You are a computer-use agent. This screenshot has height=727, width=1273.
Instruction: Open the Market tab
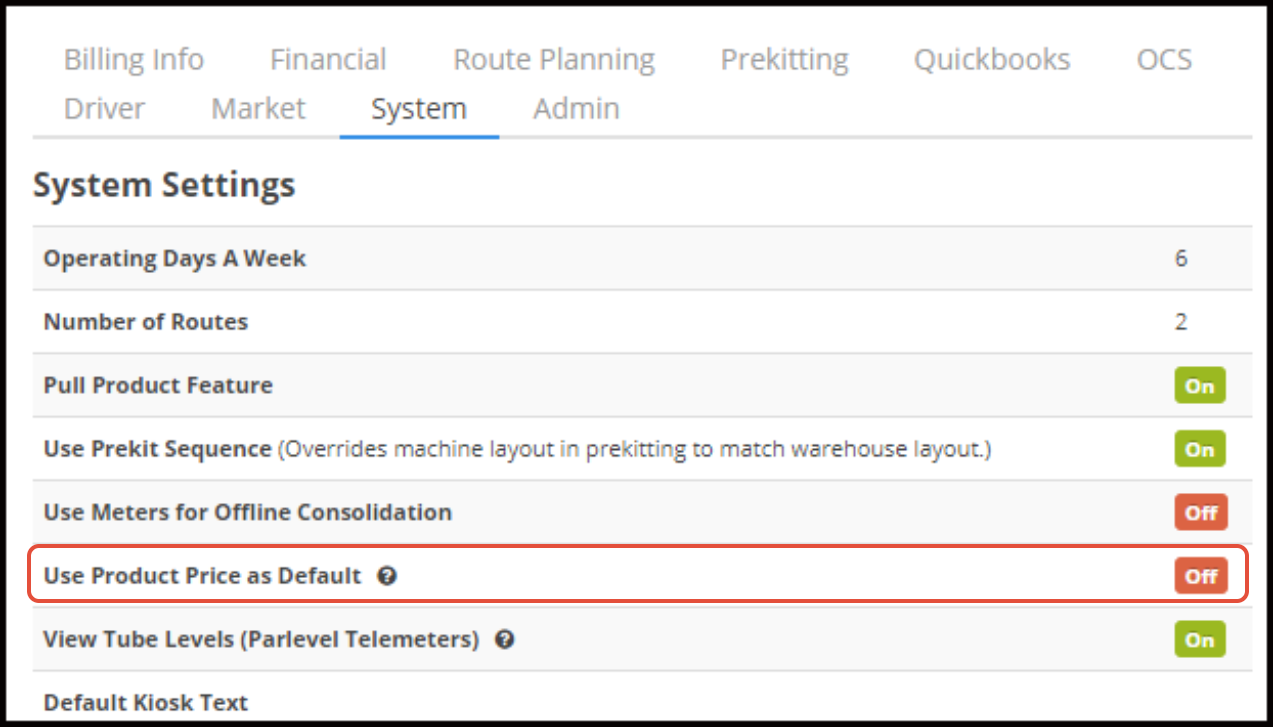click(258, 108)
